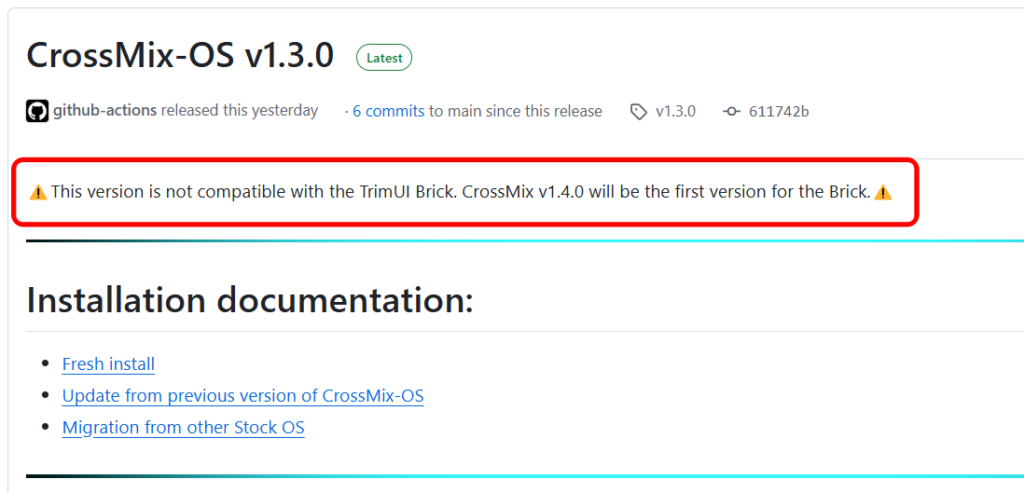Screen dimensions: 1024x493
Task: Click the green Latest badge
Action: point(384,57)
